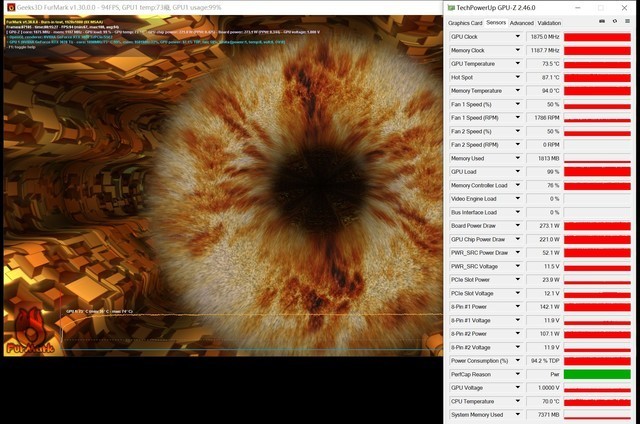640x424 pixels.
Task: Open the 8-Pin #2 Voltage dropdown
Action: click(x=518, y=347)
